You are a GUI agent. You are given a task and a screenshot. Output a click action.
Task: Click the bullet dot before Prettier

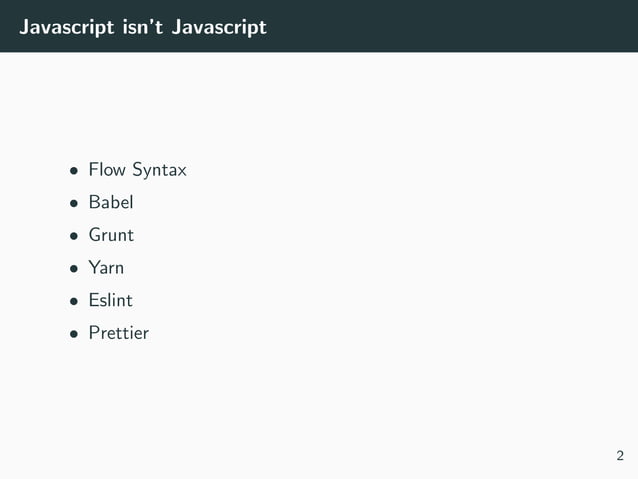pos(74,333)
